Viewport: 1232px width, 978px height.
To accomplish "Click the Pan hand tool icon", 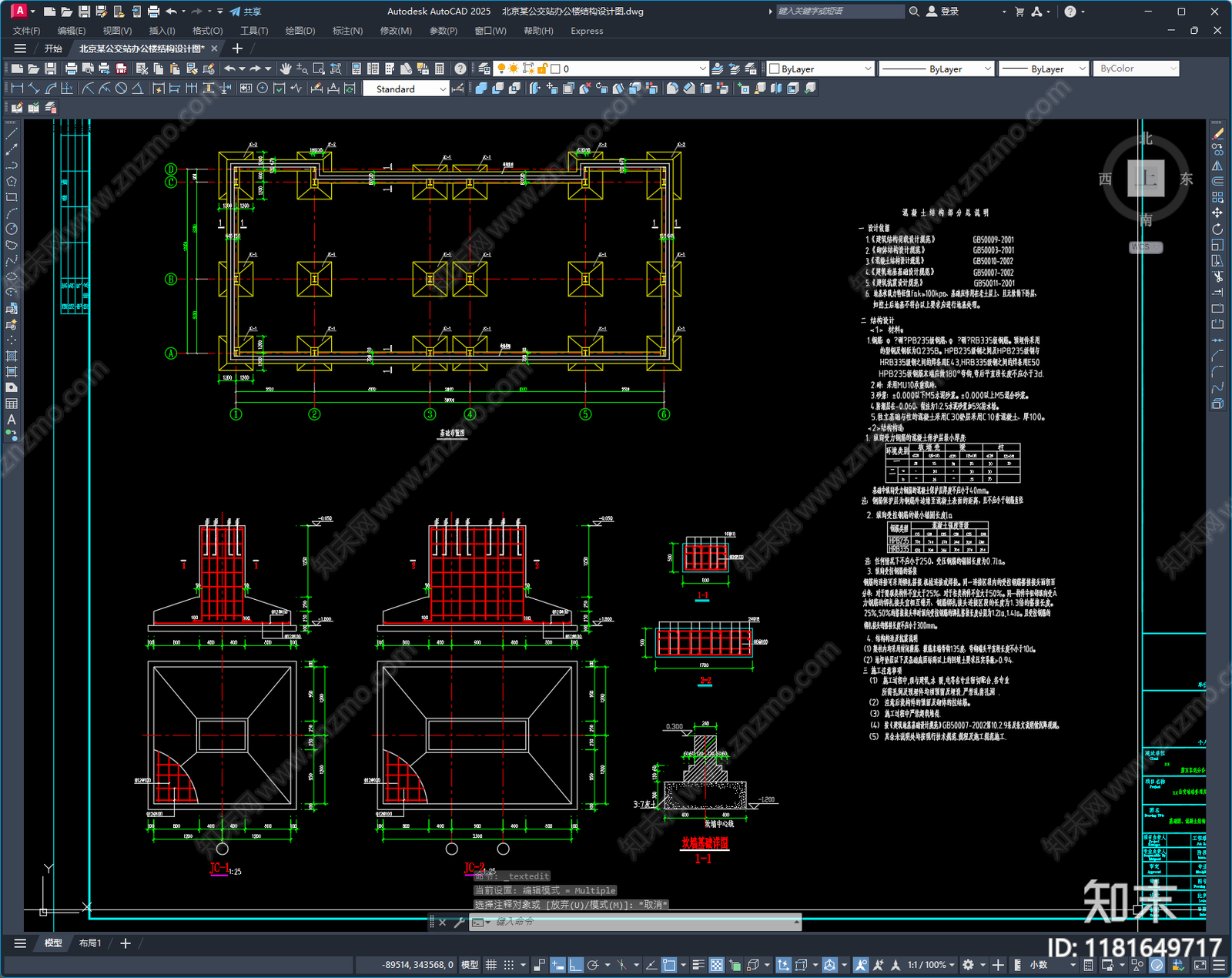I will click(x=286, y=69).
